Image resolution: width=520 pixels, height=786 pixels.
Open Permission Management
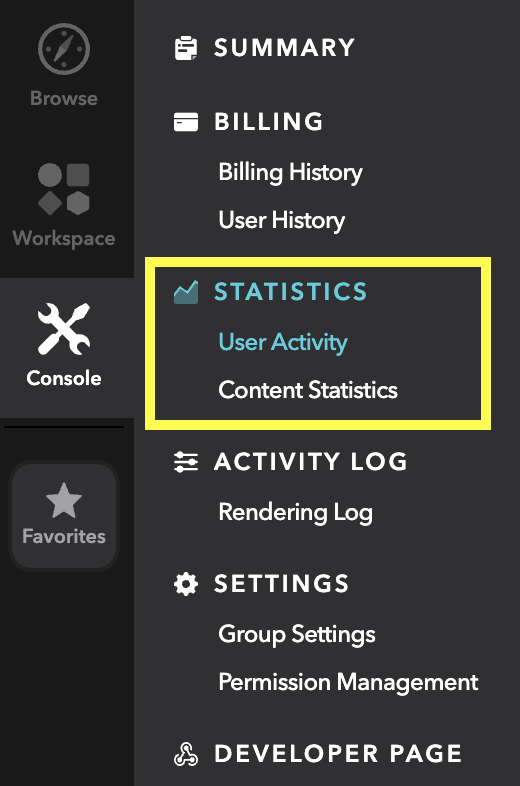(x=349, y=682)
